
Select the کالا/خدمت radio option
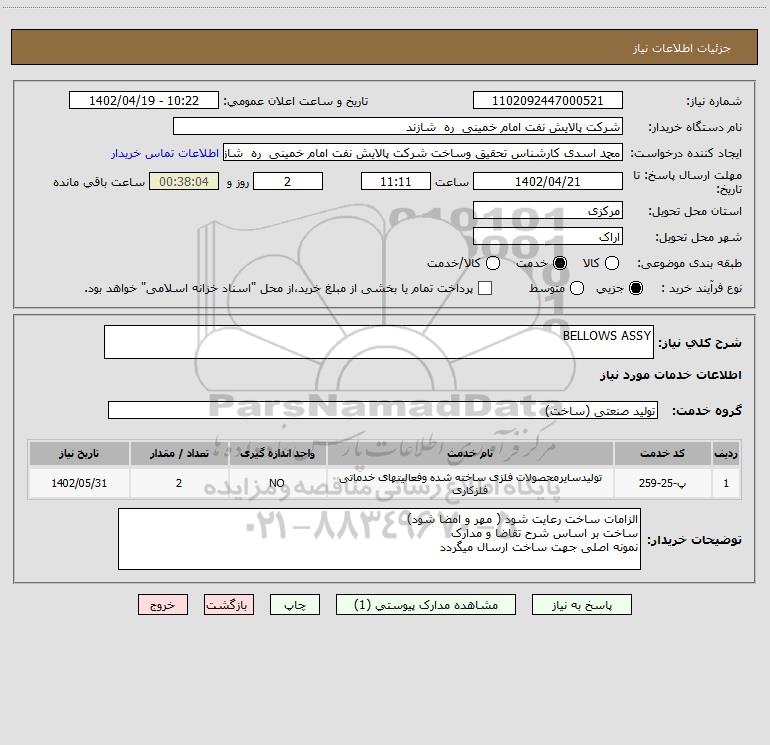click(493, 263)
